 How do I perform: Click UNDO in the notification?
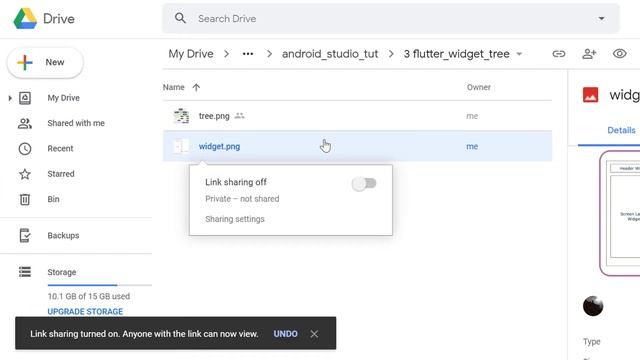[285, 334]
